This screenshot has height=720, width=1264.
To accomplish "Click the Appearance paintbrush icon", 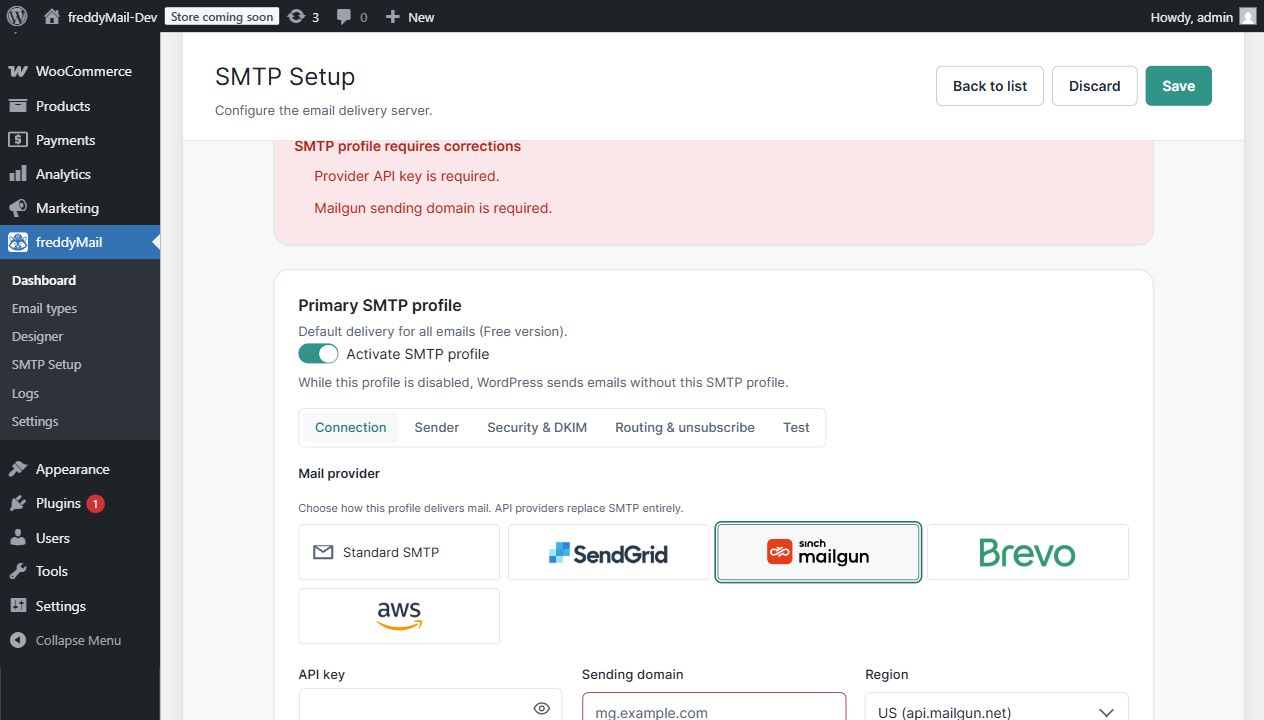I will coord(17,469).
